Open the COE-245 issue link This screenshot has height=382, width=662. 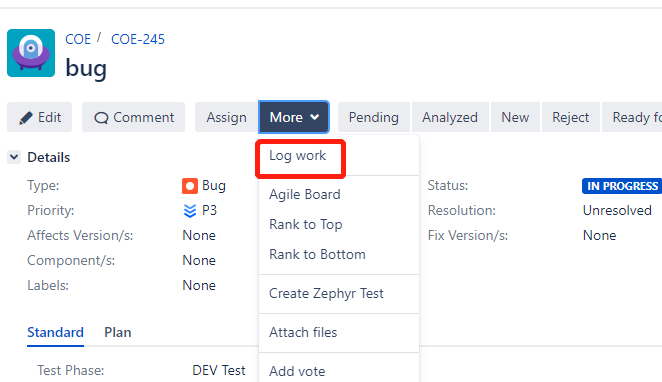click(138, 39)
